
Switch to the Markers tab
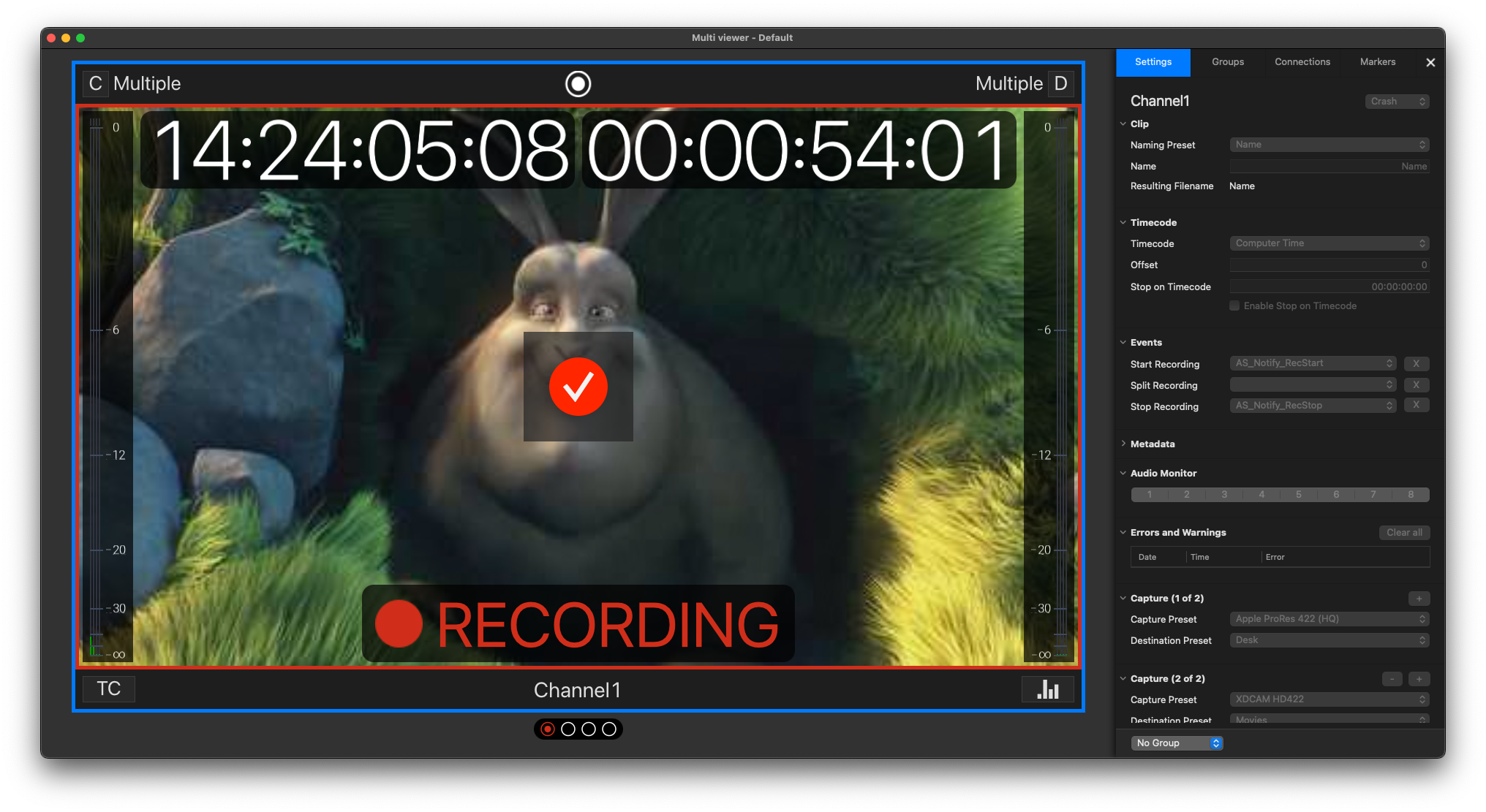point(1378,62)
